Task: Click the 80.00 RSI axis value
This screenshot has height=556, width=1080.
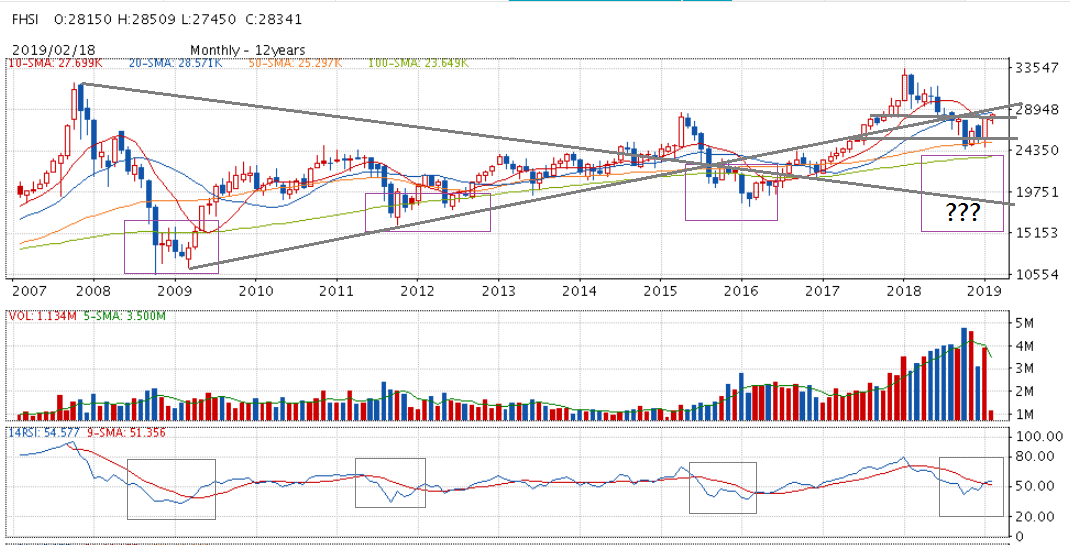Action: [1035, 456]
